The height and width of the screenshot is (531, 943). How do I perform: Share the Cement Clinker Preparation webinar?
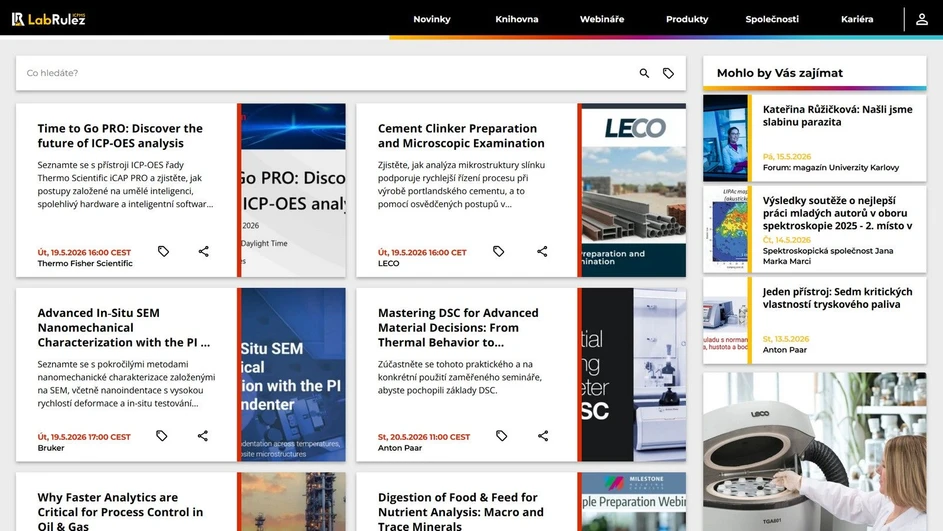[x=542, y=251]
